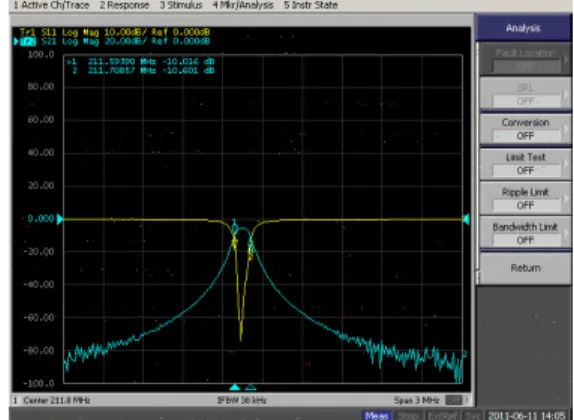The width and height of the screenshot is (574, 420).
Task: Open the 1 Active Ch/Trace menu
Action: coord(51,5)
